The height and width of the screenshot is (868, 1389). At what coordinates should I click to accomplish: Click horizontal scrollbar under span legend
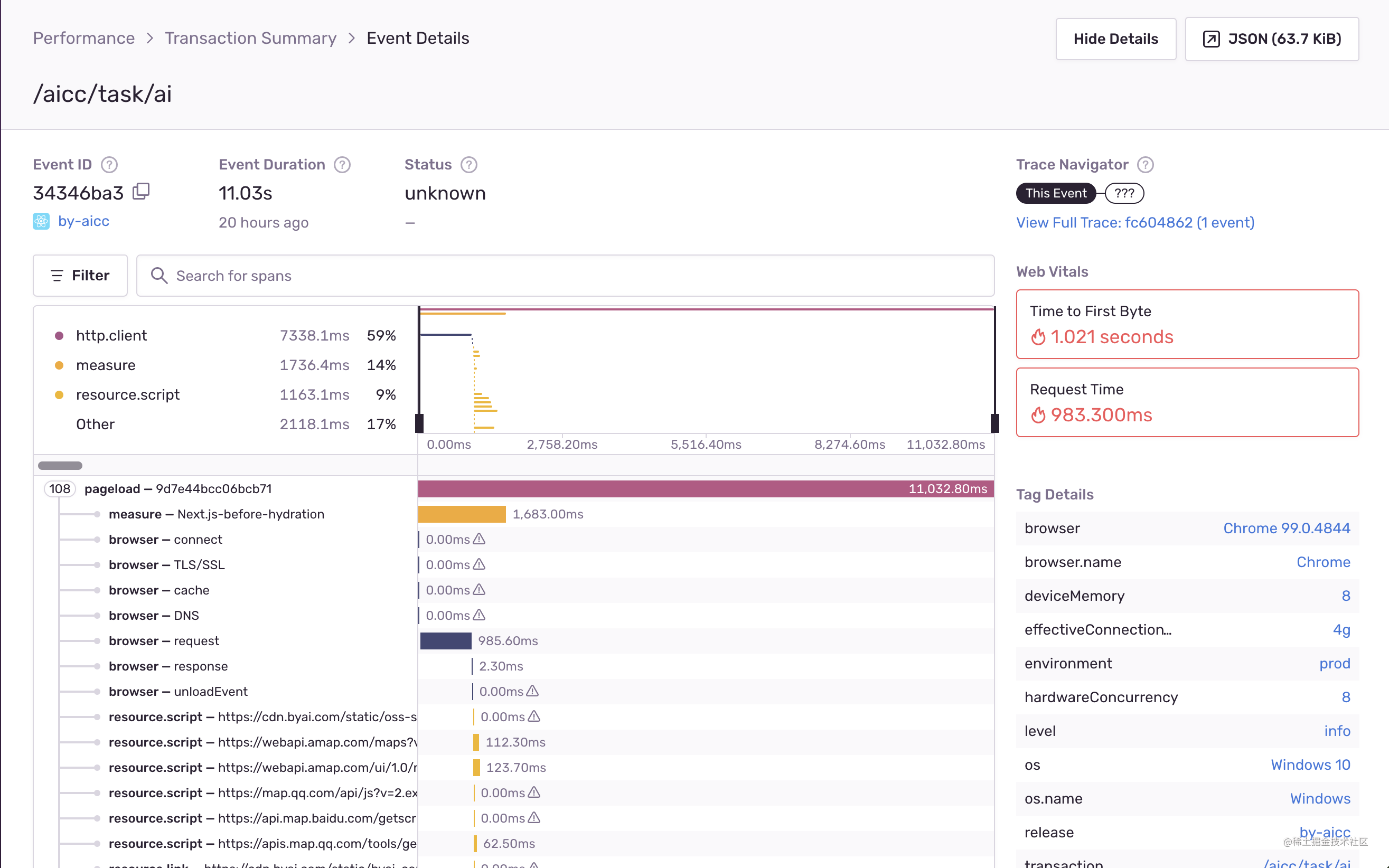tap(60, 466)
